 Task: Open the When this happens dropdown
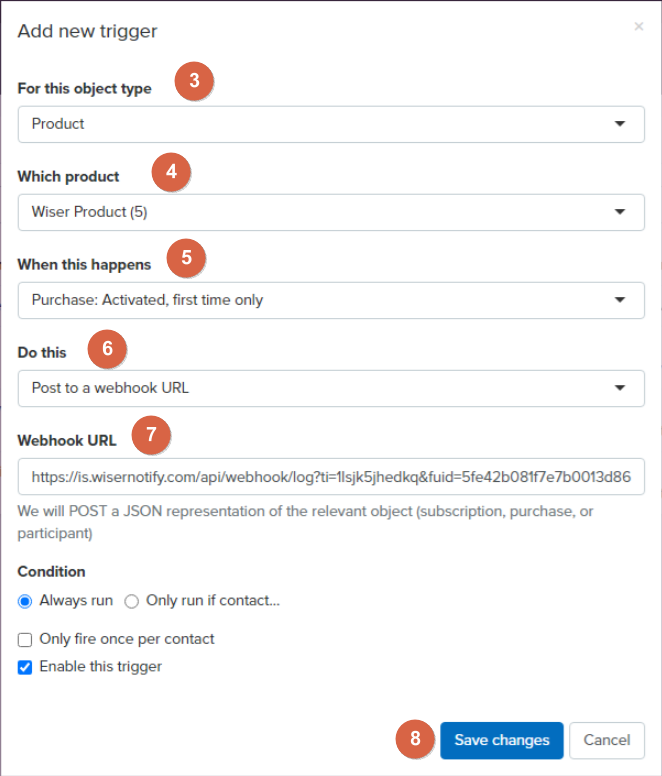tap(331, 300)
